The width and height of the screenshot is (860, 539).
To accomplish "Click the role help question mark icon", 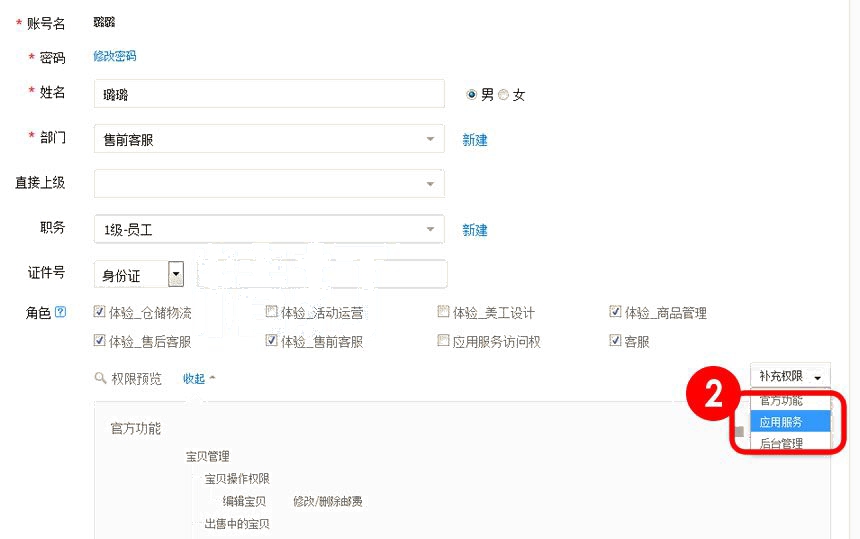I will click(60, 312).
